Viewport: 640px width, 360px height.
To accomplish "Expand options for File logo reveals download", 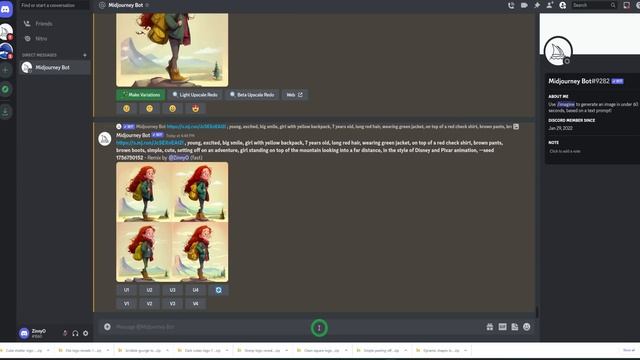I will [x=108, y=350].
